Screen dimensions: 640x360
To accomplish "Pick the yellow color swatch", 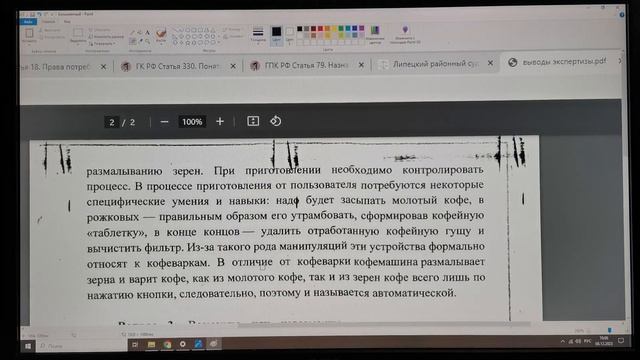I will tap(334, 29).
